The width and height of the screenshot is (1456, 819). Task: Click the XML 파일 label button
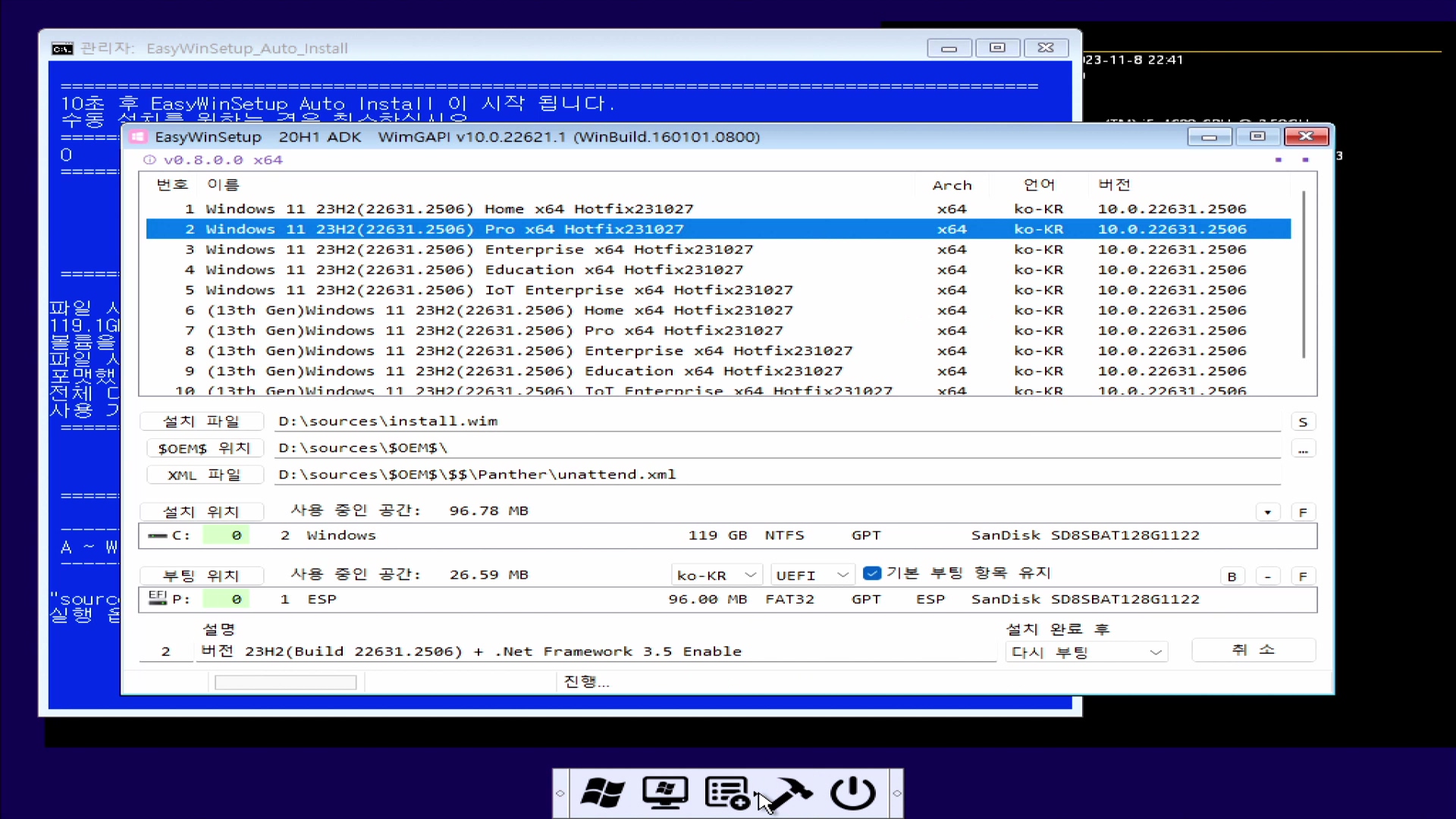point(204,475)
